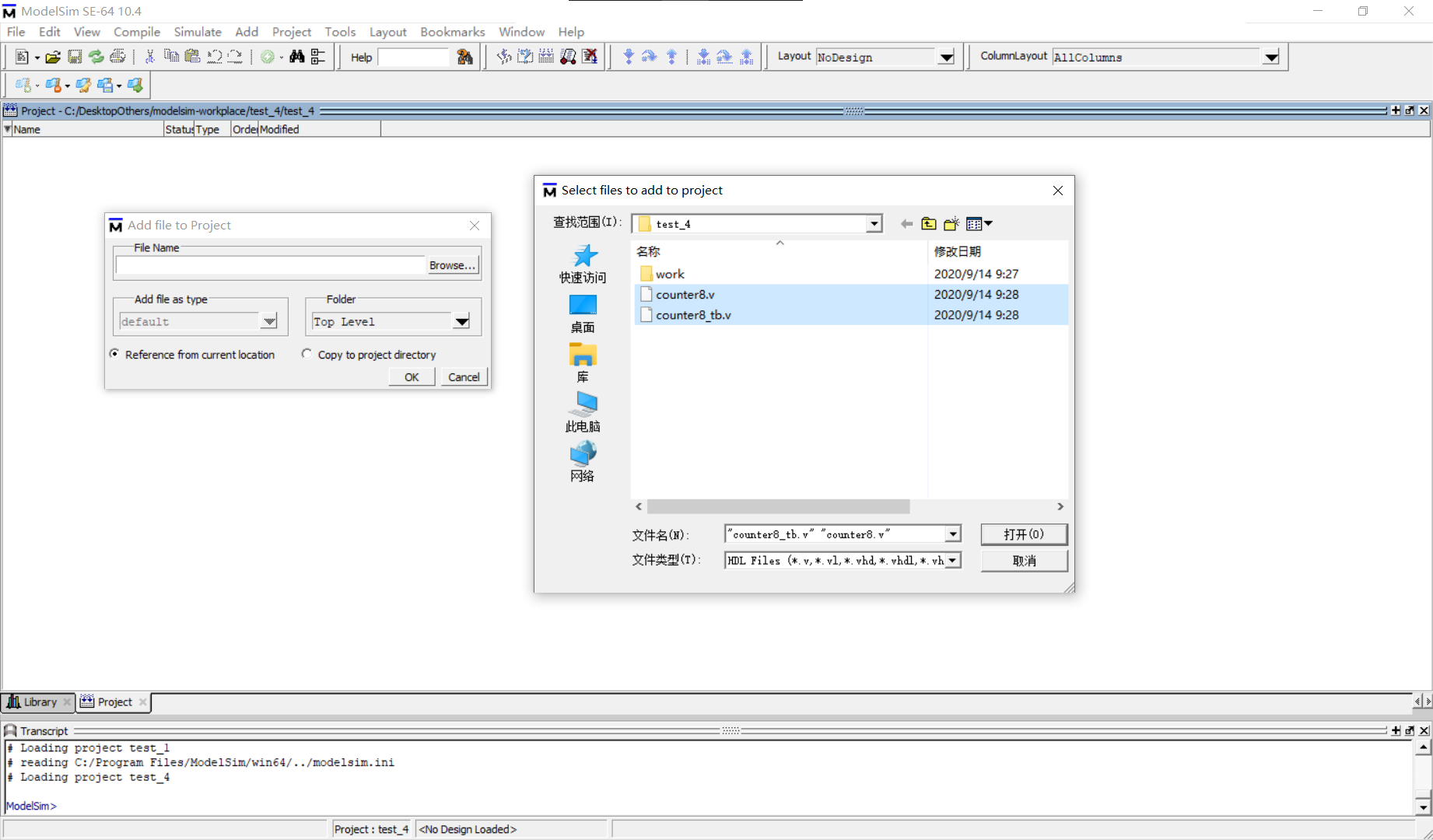Click the 名称 name column header
The width and height of the screenshot is (1433, 840).
click(x=780, y=251)
